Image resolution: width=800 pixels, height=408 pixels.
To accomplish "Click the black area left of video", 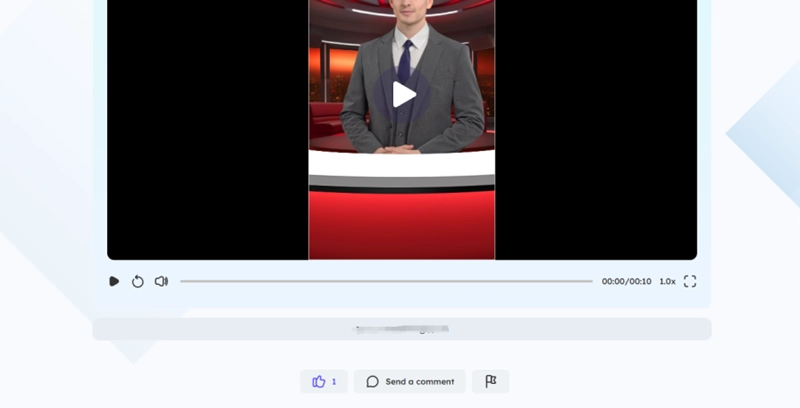I will point(207,130).
